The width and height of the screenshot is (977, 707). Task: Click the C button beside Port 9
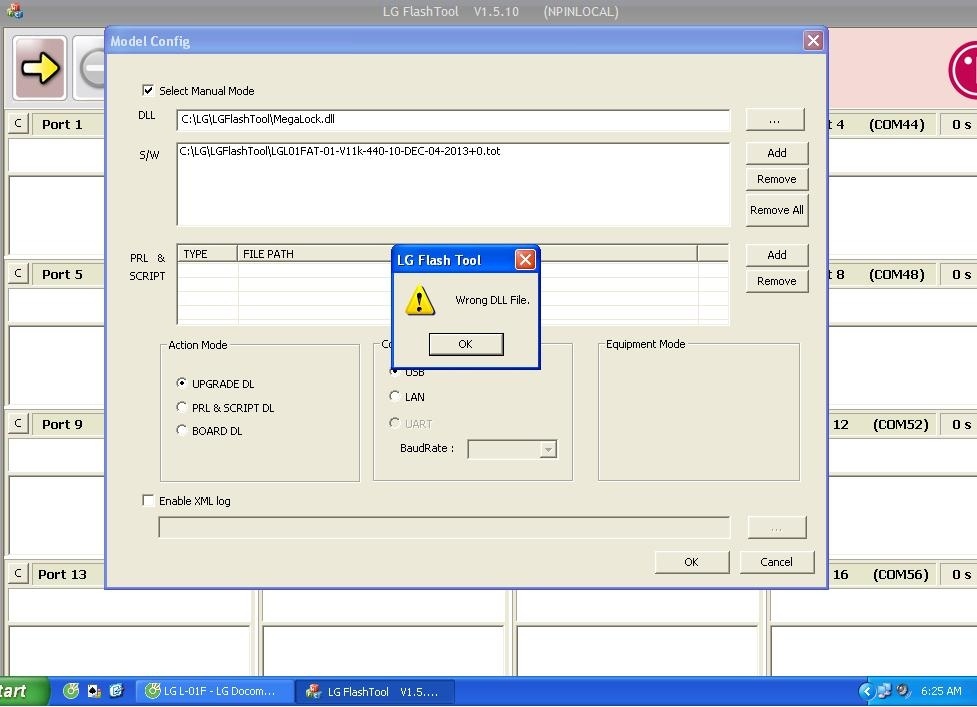(x=18, y=424)
